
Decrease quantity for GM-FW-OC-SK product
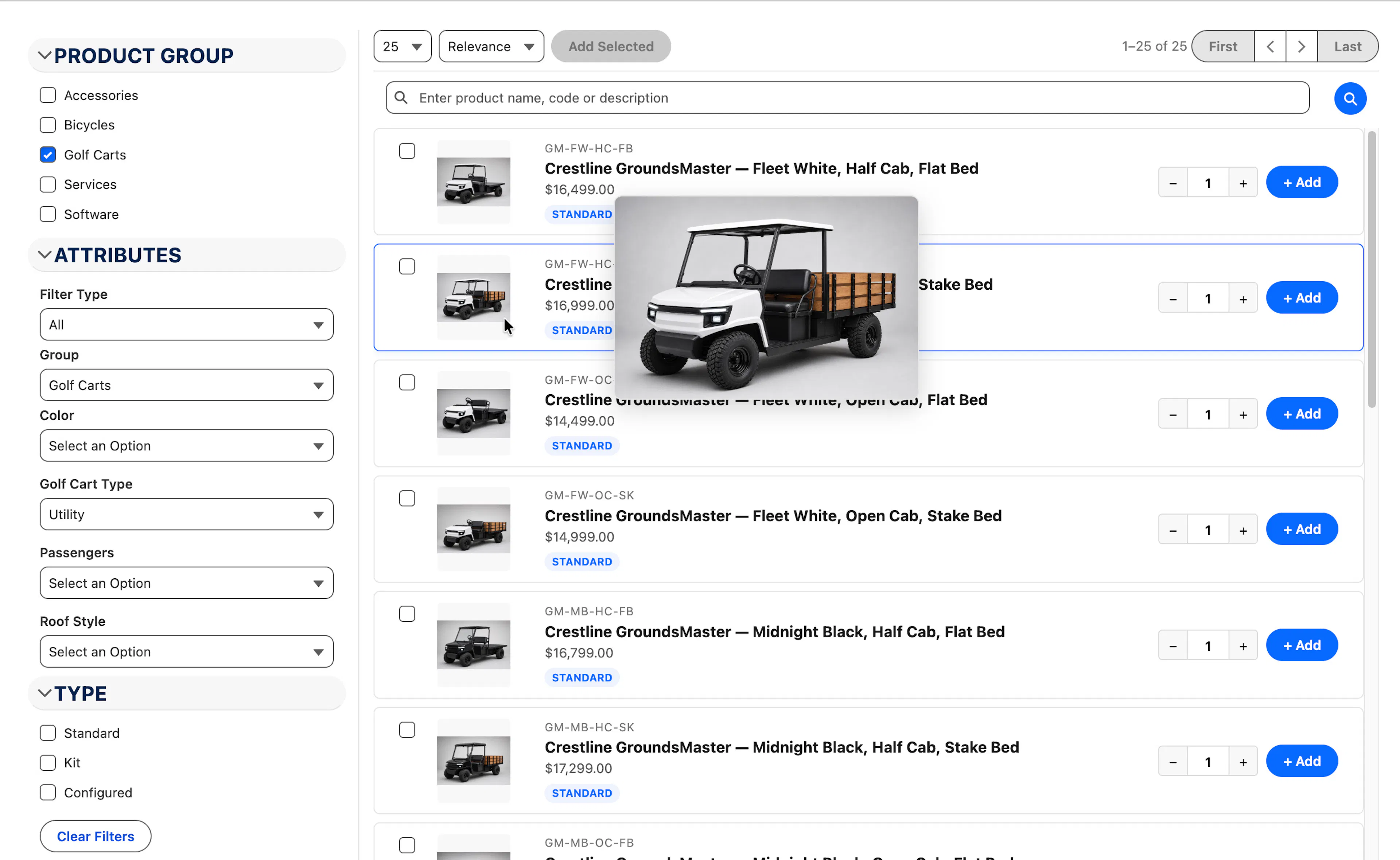pos(1173,530)
